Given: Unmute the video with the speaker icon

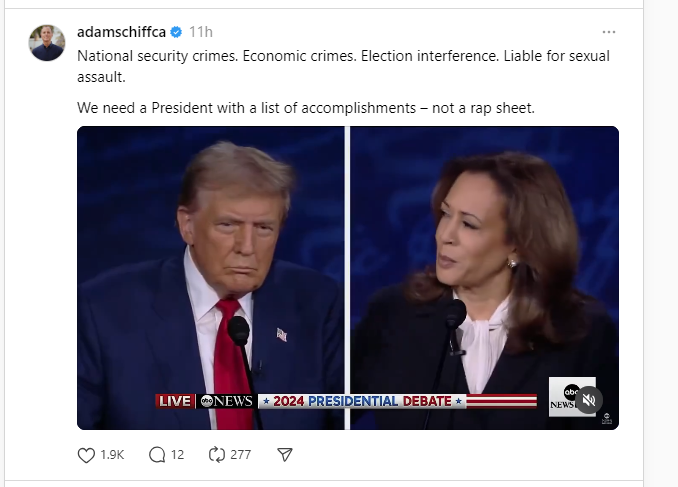Looking at the screenshot, I should tap(590, 399).
